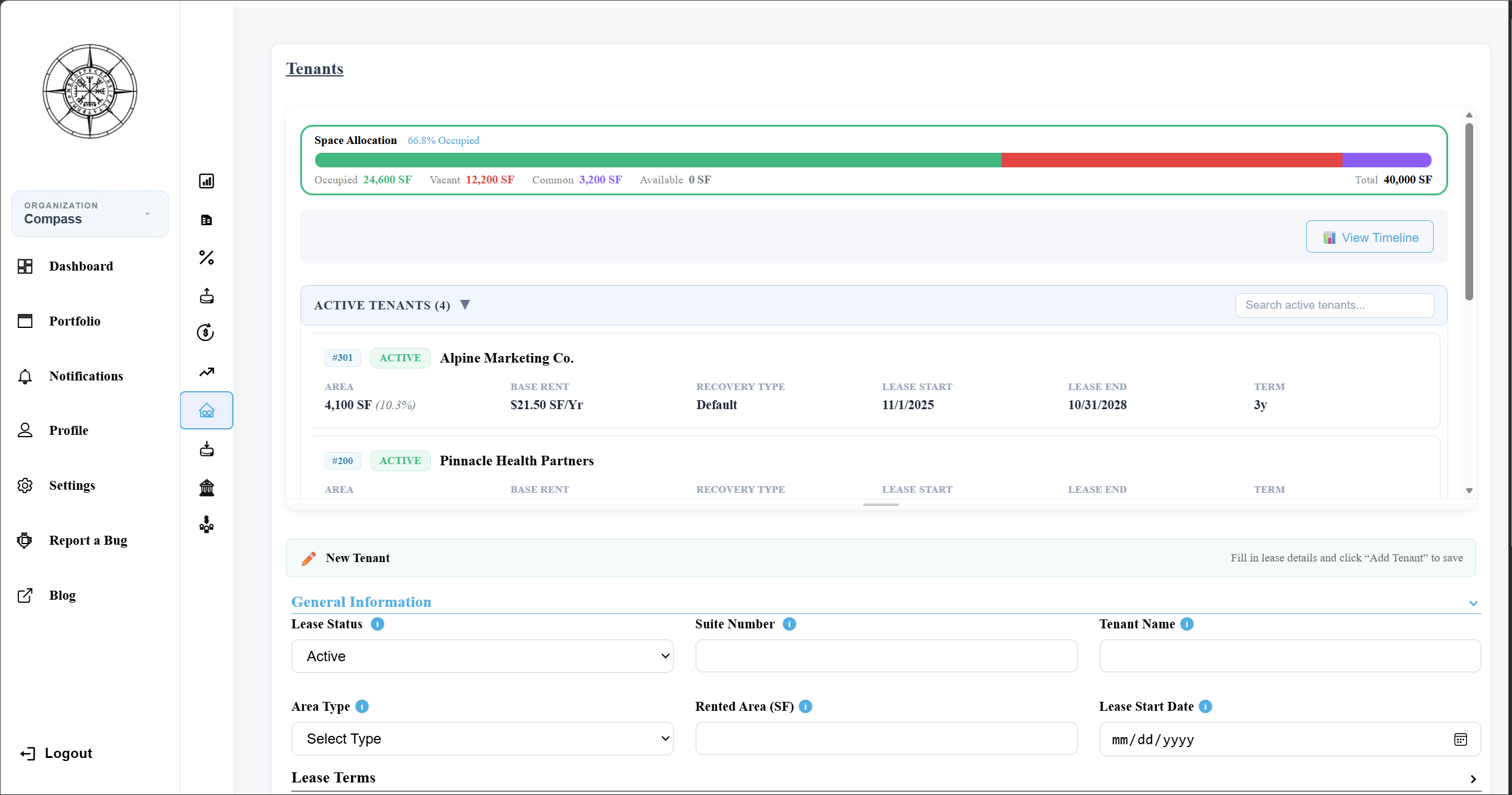Select the recurring revenue icon
Viewport: 1512px width, 795px height.
(205, 333)
